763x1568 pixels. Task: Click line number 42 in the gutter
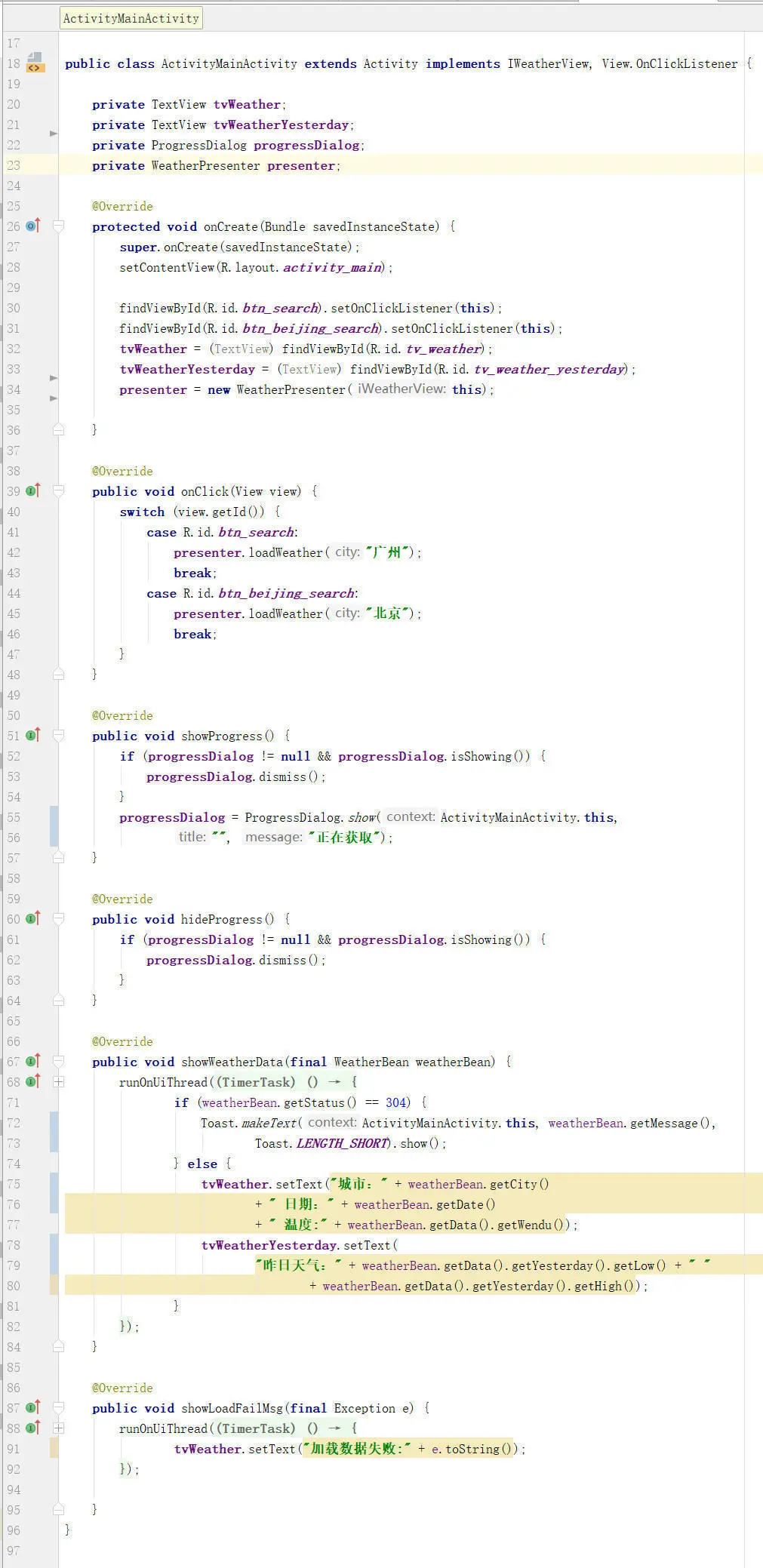click(14, 552)
